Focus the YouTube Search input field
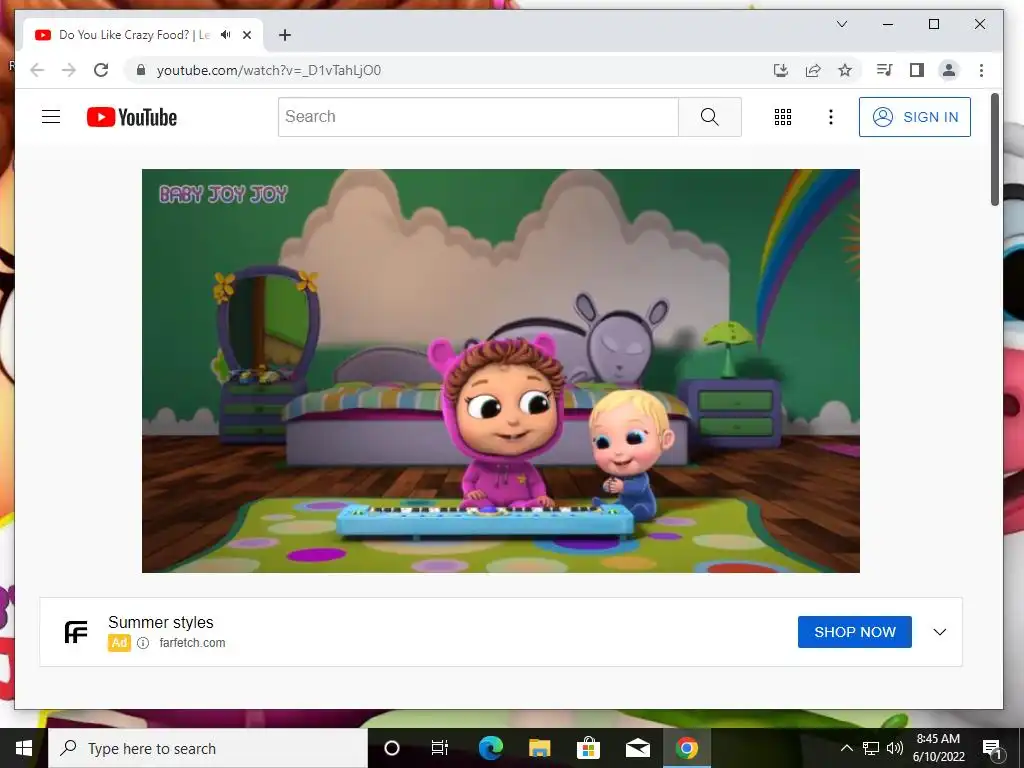Screen dimensions: 1024x768 click(x=479, y=117)
